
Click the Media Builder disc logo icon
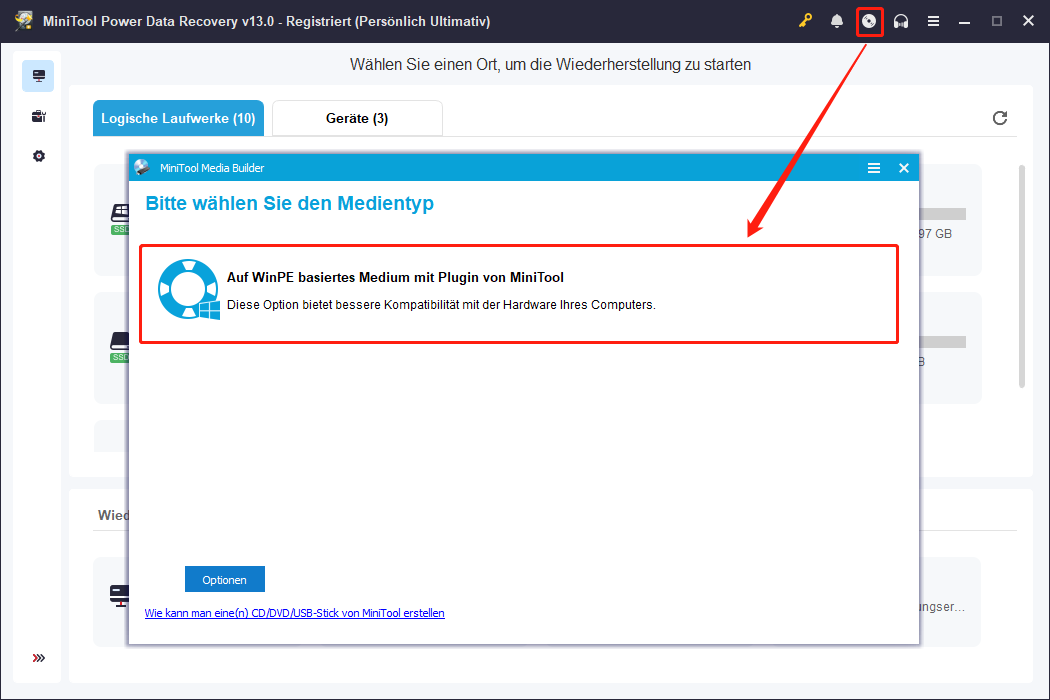click(x=142, y=167)
